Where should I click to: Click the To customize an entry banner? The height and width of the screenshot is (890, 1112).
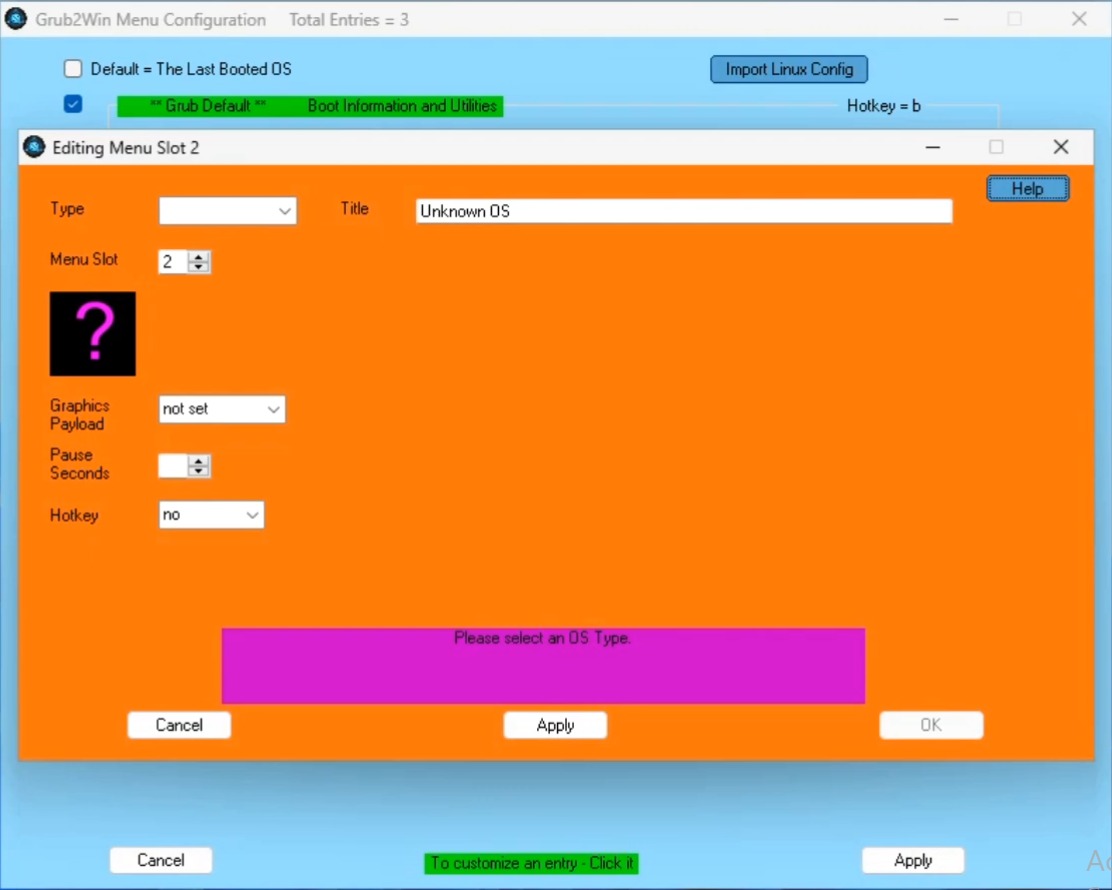(531, 863)
